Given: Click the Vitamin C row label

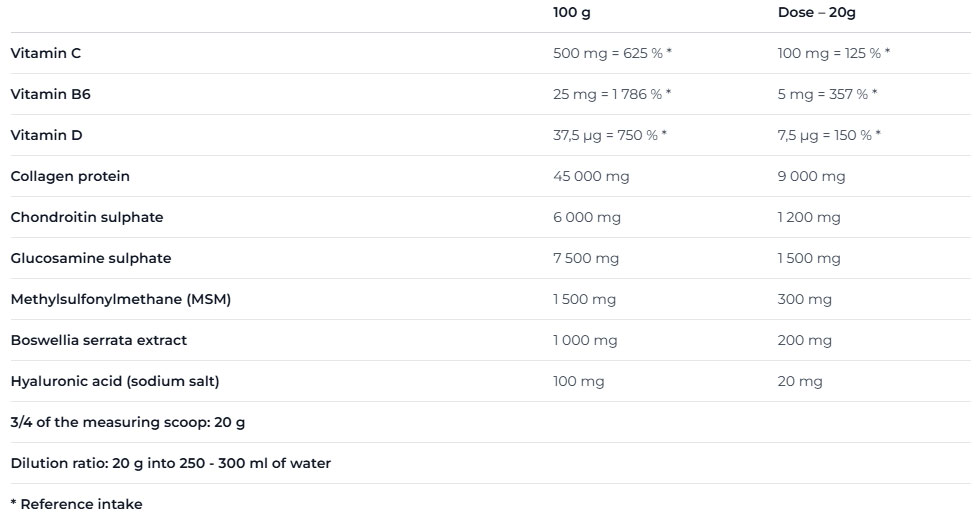Looking at the screenshot, I should 46,53.
